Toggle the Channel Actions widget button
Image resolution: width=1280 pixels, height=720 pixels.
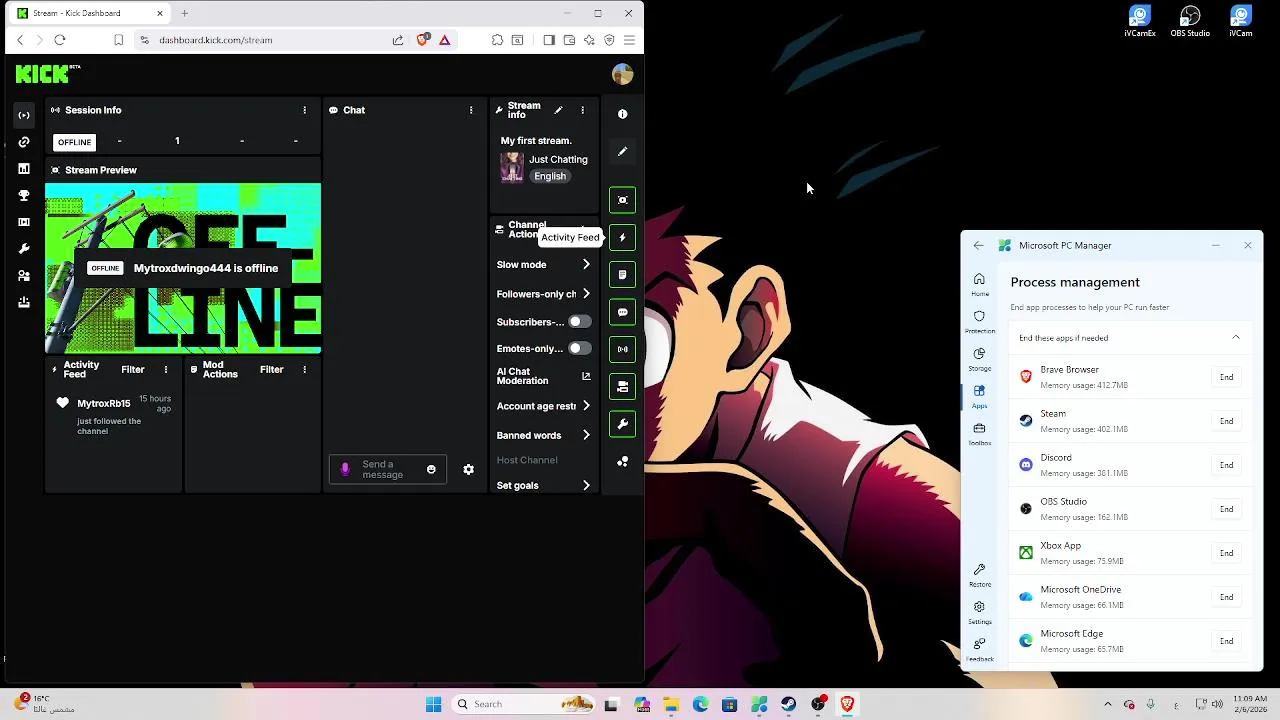coord(622,387)
